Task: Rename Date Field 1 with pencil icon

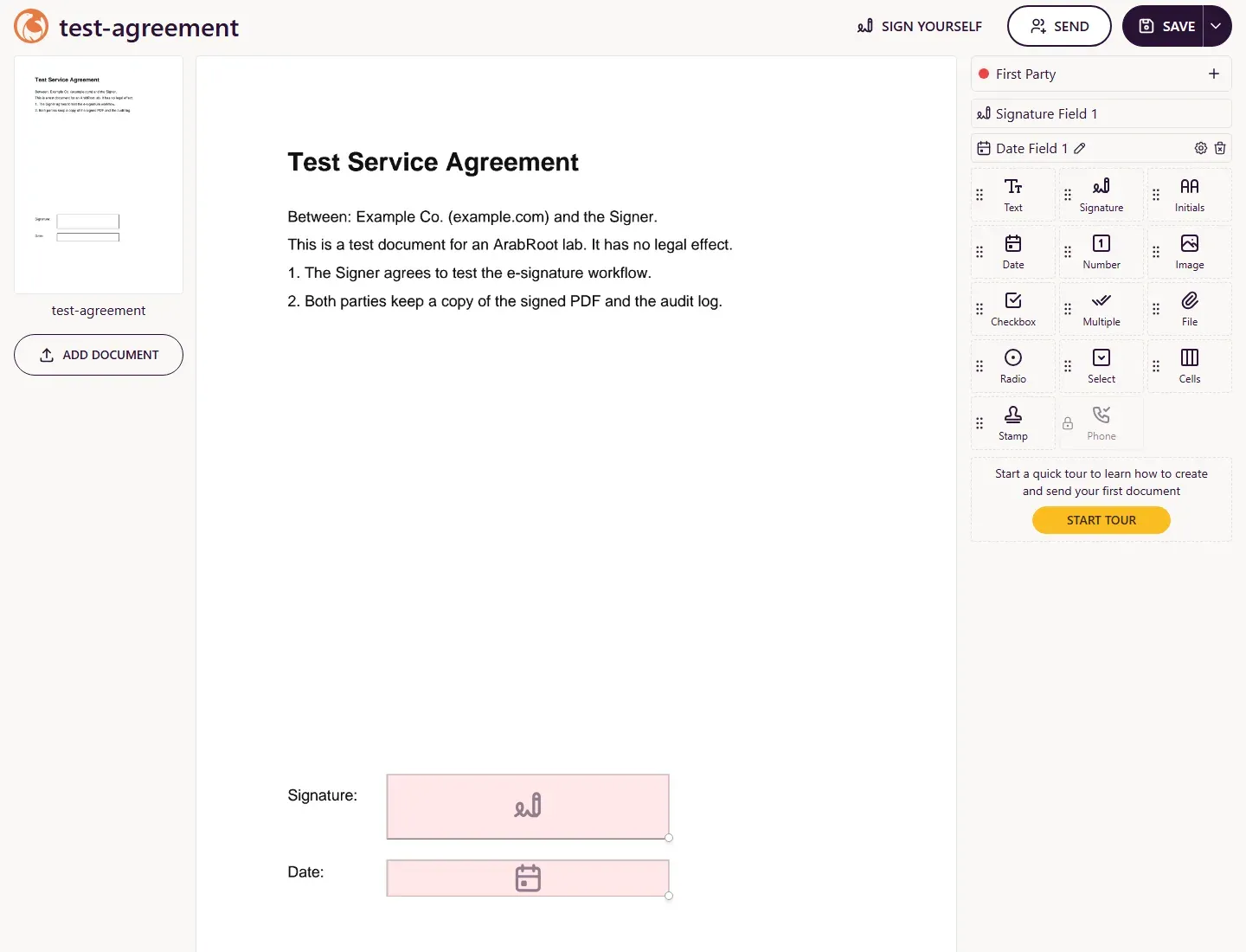Action: point(1080,148)
